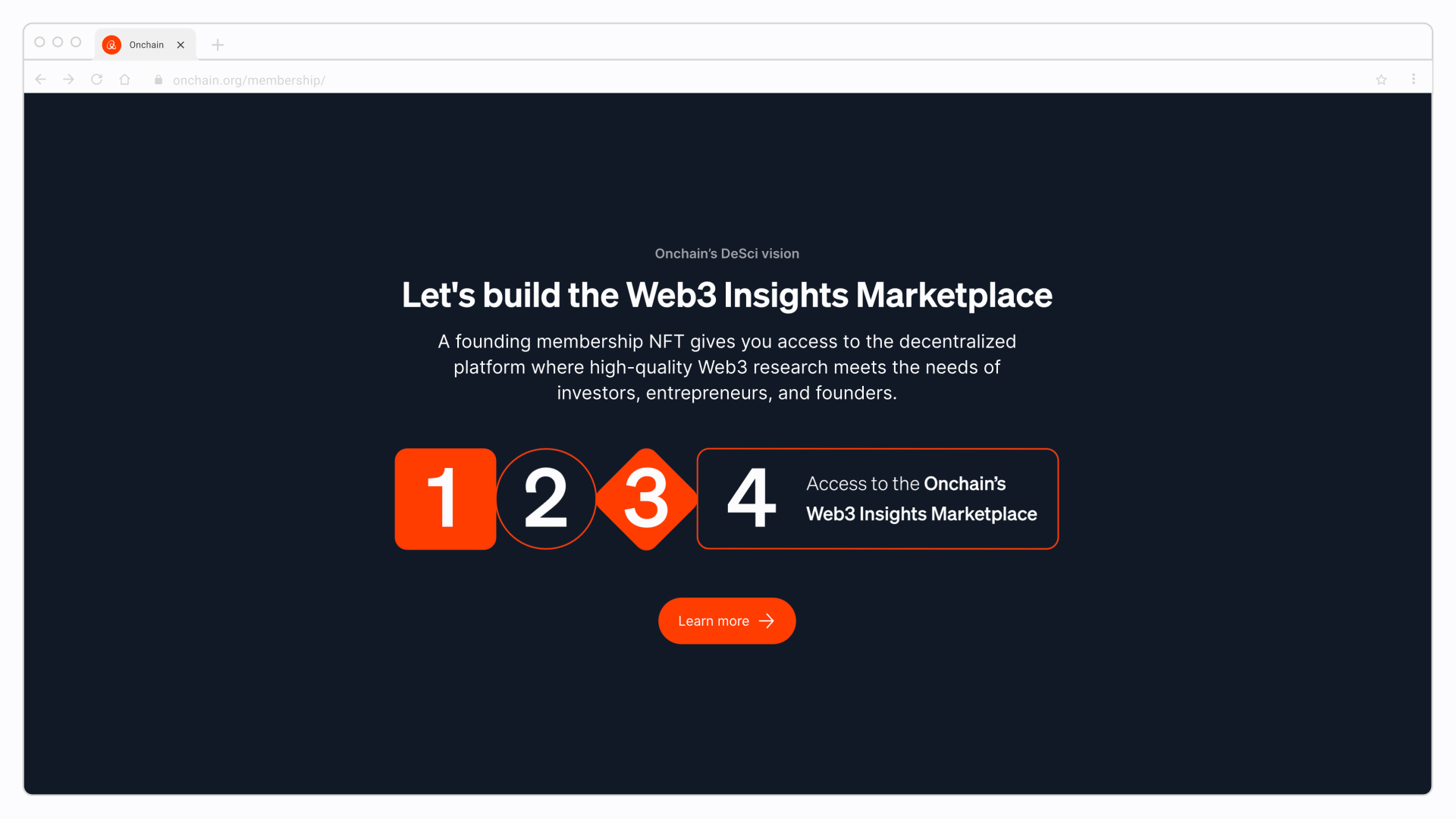Click the Onchain tab label
Viewport: 1456px width, 819px height.
[x=146, y=43]
